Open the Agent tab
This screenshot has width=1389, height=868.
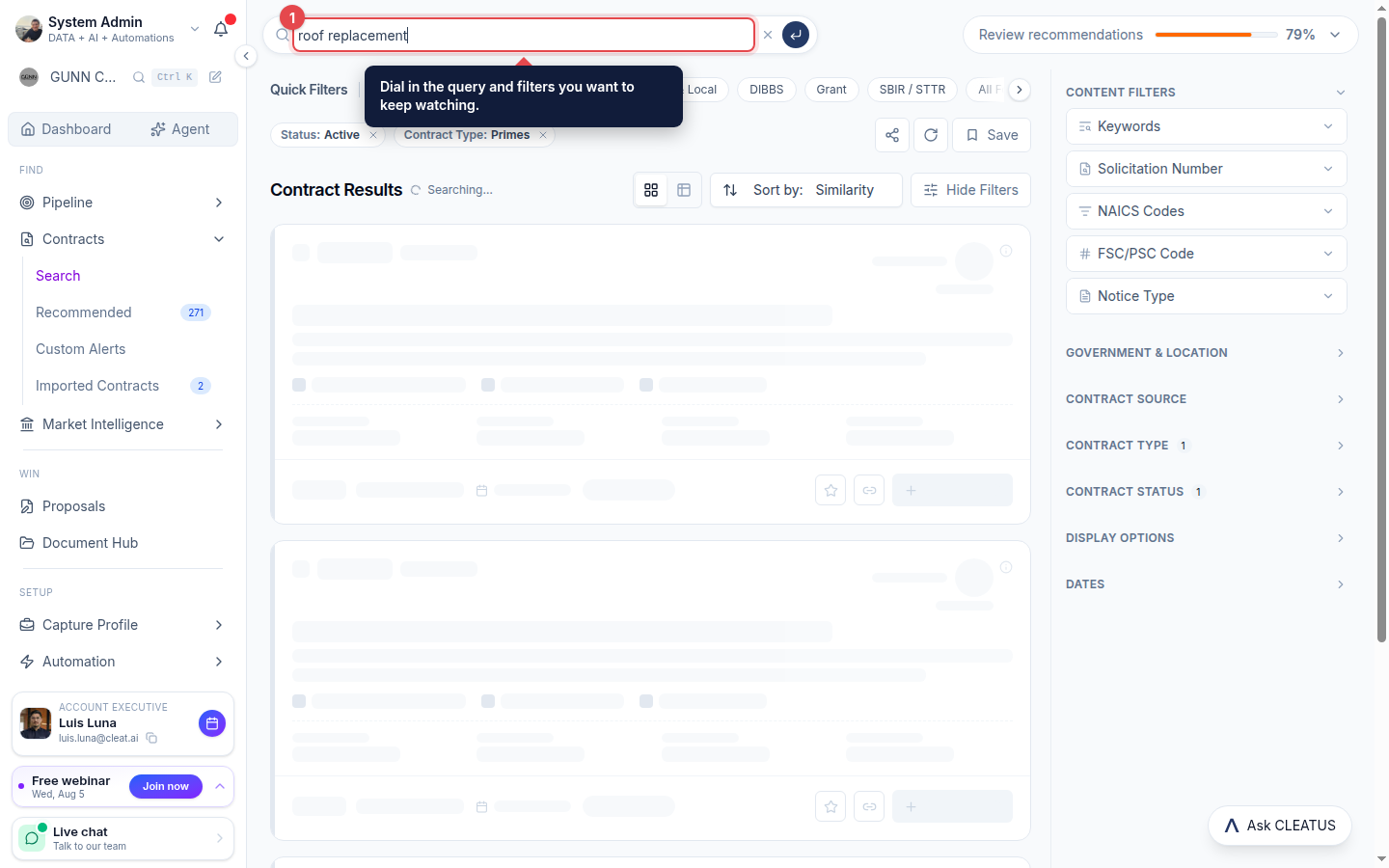point(180,129)
